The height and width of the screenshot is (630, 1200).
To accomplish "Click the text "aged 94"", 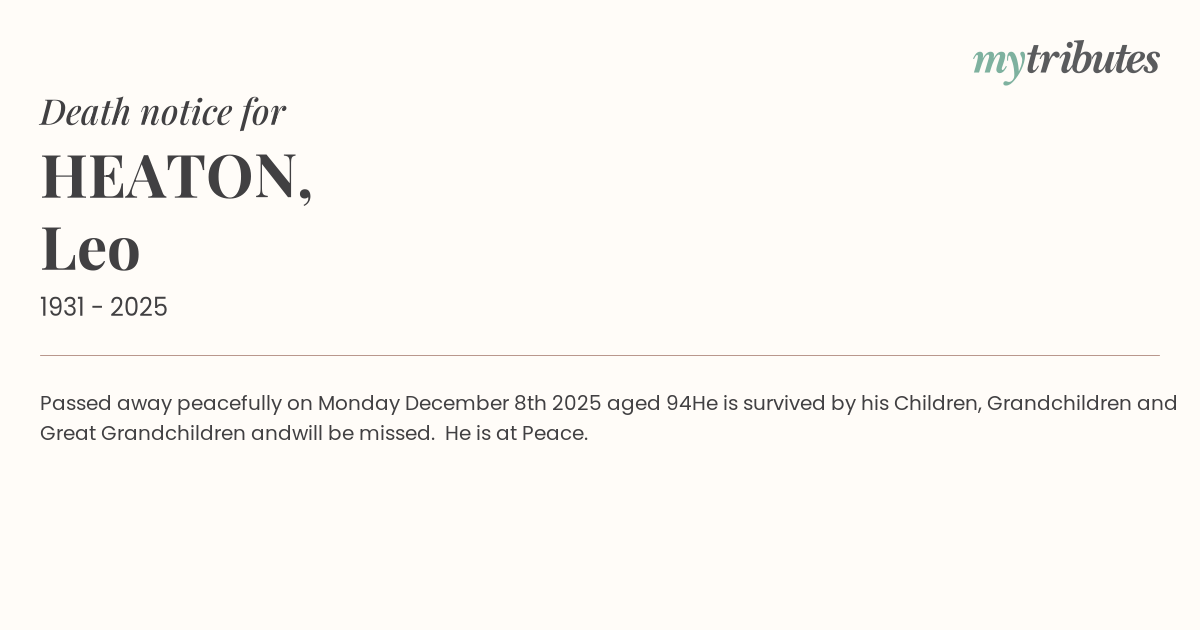I will [649, 403].
